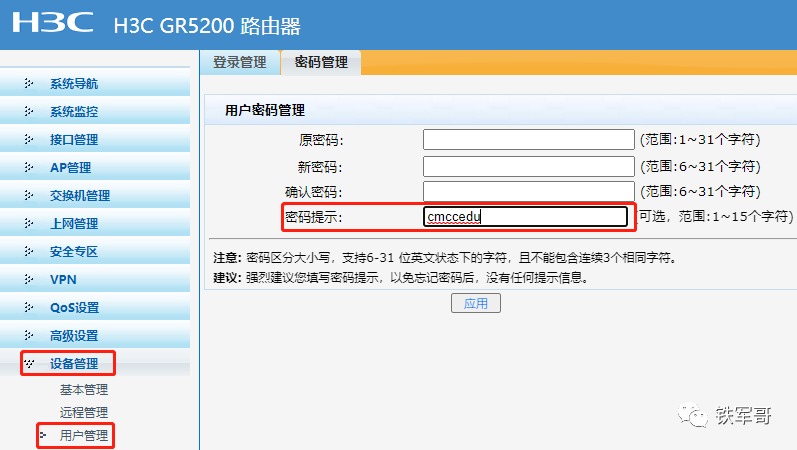Expand the QoS设置 menu arrow

click(x=28, y=307)
